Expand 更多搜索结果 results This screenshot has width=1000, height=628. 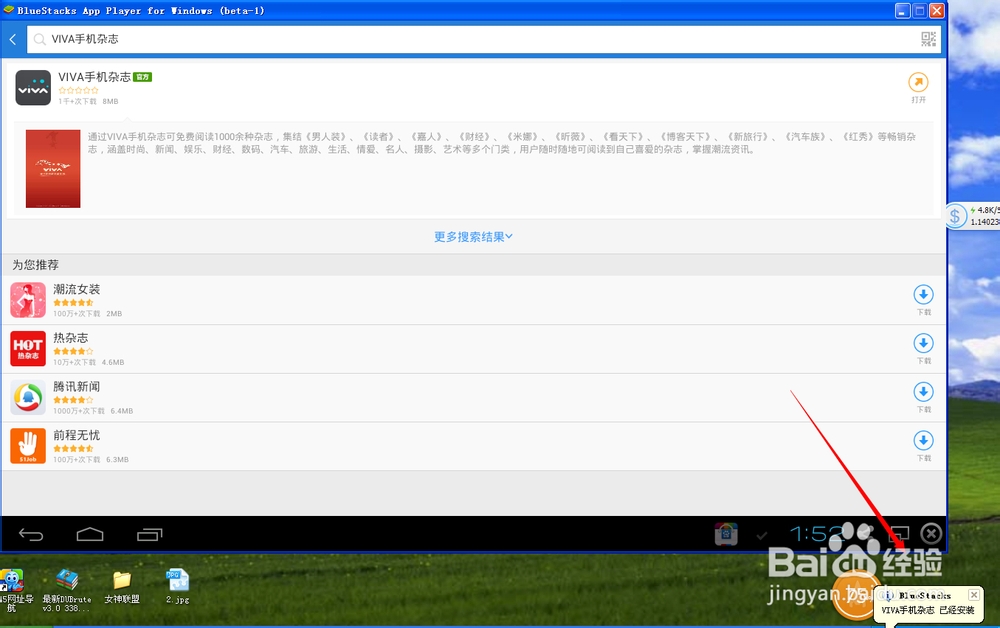(473, 237)
